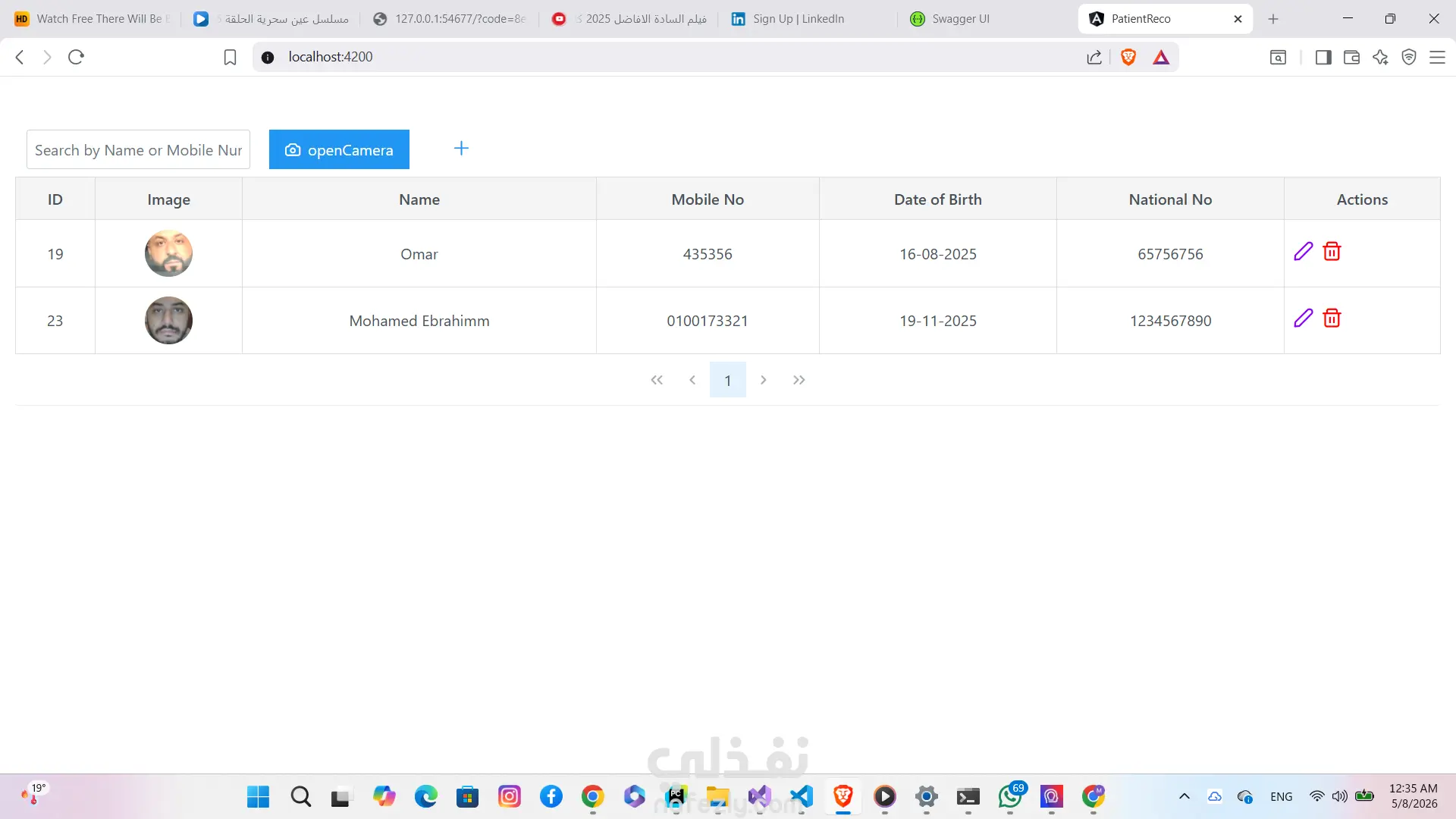
Task: Click the National No column header
Action: (1170, 199)
